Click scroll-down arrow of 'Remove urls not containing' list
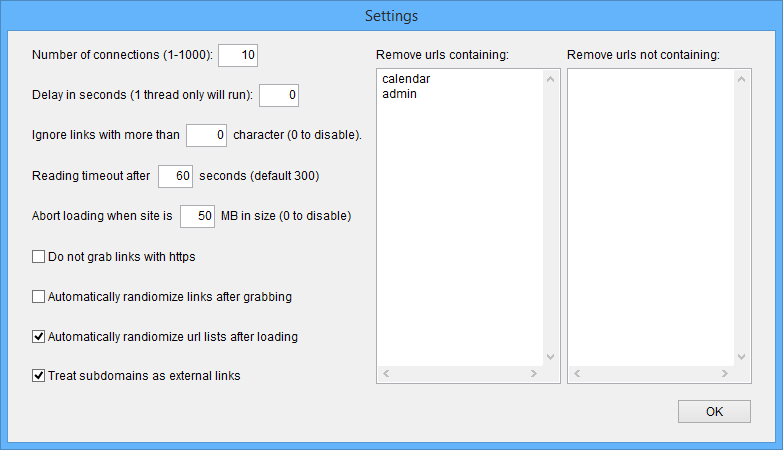 (740, 357)
